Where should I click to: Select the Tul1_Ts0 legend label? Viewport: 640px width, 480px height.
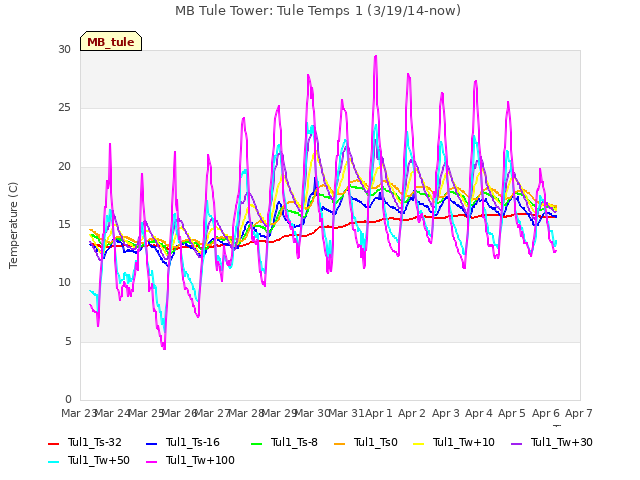click(x=376, y=442)
